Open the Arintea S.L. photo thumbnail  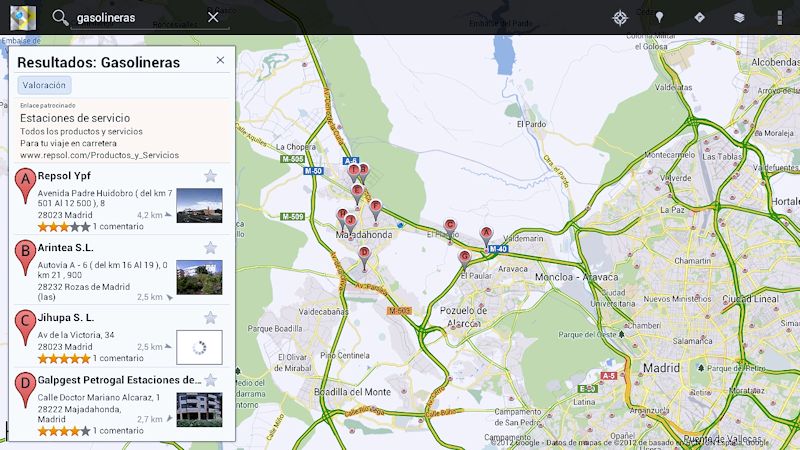(x=199, y=277)
